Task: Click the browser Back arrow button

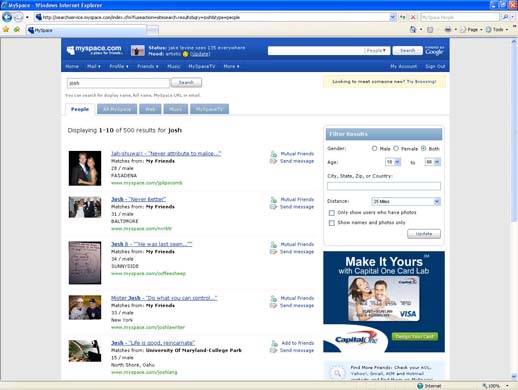Action: pyautogui.click(x=7, y=17)
